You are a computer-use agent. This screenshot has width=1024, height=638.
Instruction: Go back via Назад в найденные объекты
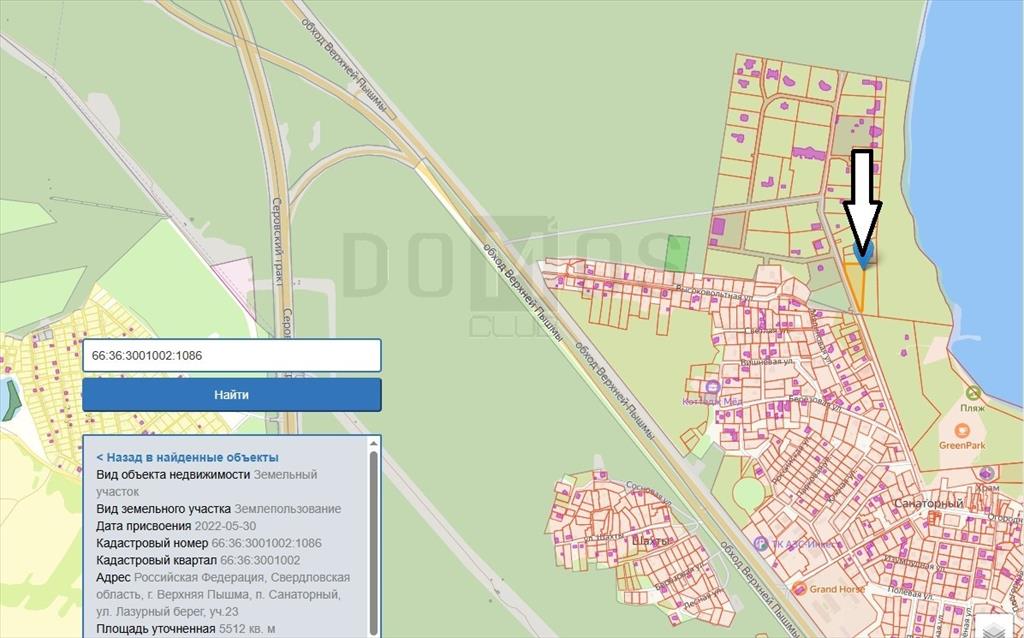(x=187, y=457)
